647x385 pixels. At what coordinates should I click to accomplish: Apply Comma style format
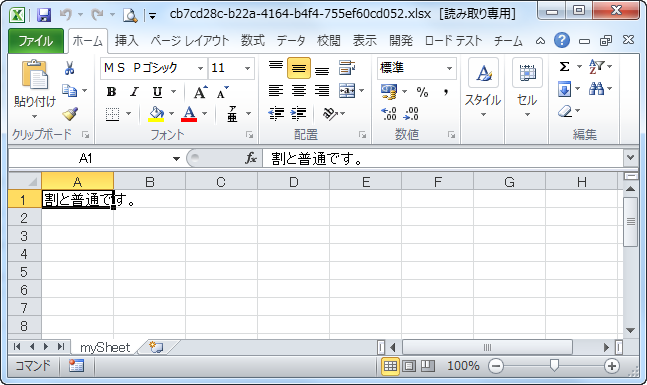point(446,92)
